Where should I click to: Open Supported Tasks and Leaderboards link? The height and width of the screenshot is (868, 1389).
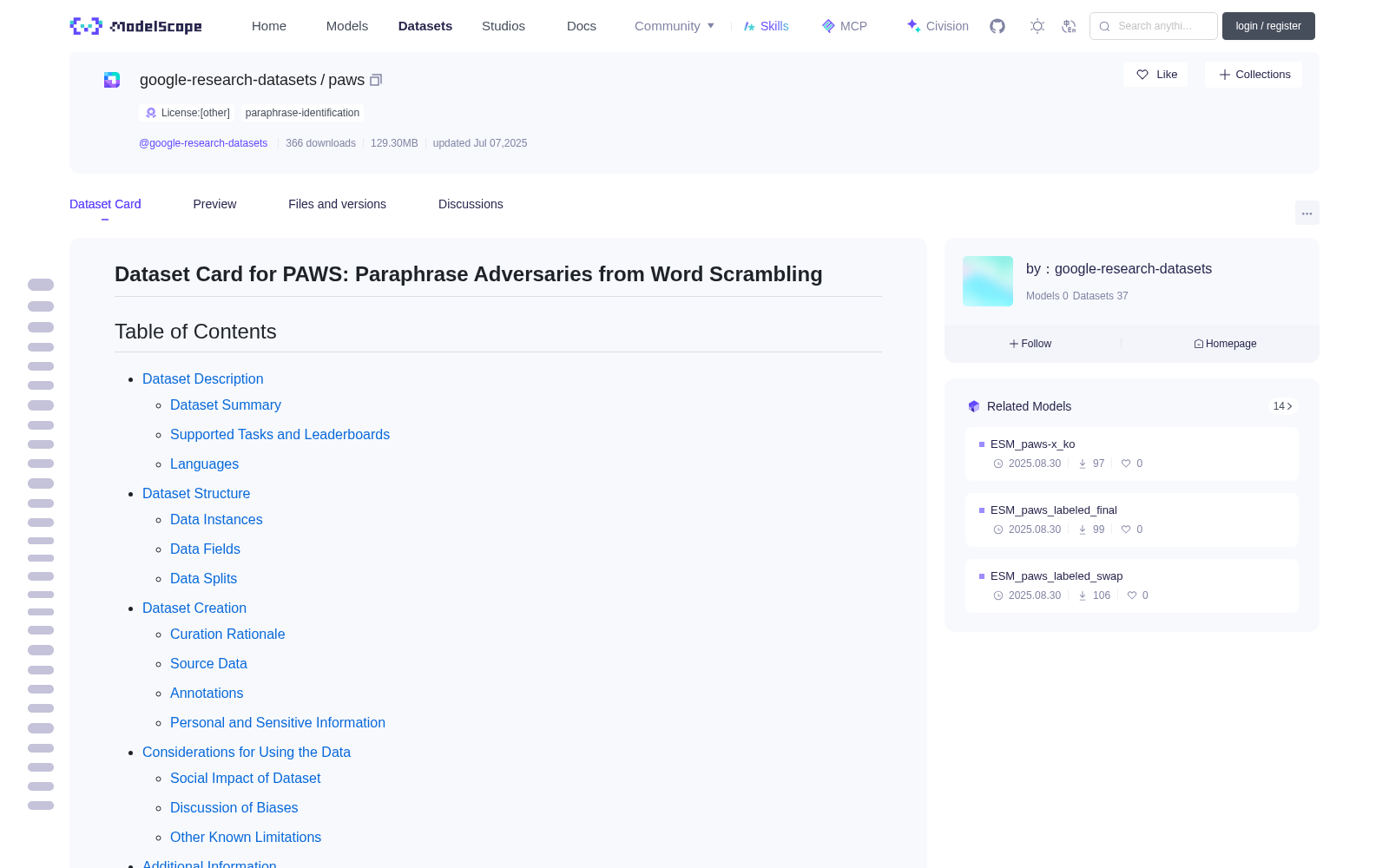(280, 434)
